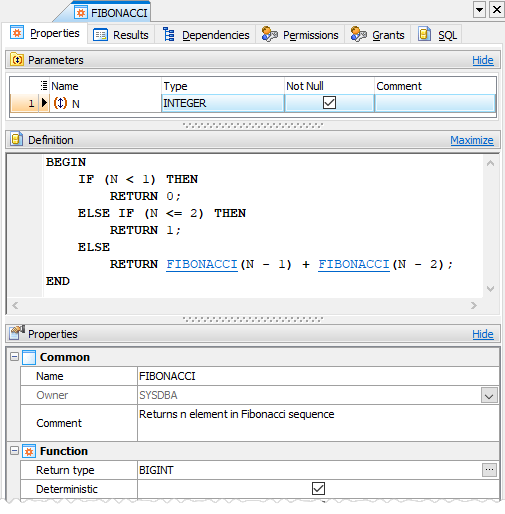Click splitter between Definition and Properties
This screenshot has width=505, height=514.
pos(252,319)
